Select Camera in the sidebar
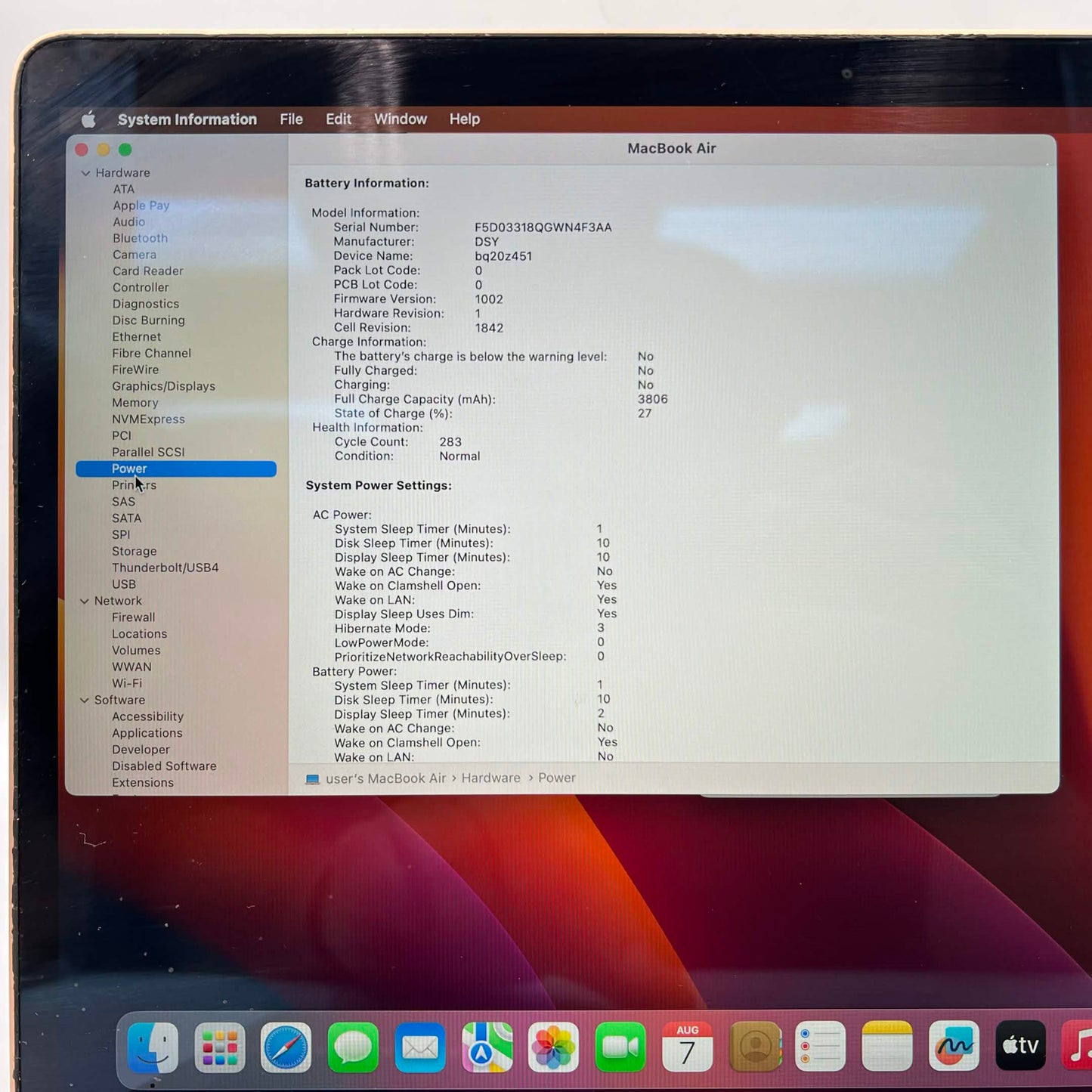The height and width of the screenshot is (1092, 1092). (135, 255)
